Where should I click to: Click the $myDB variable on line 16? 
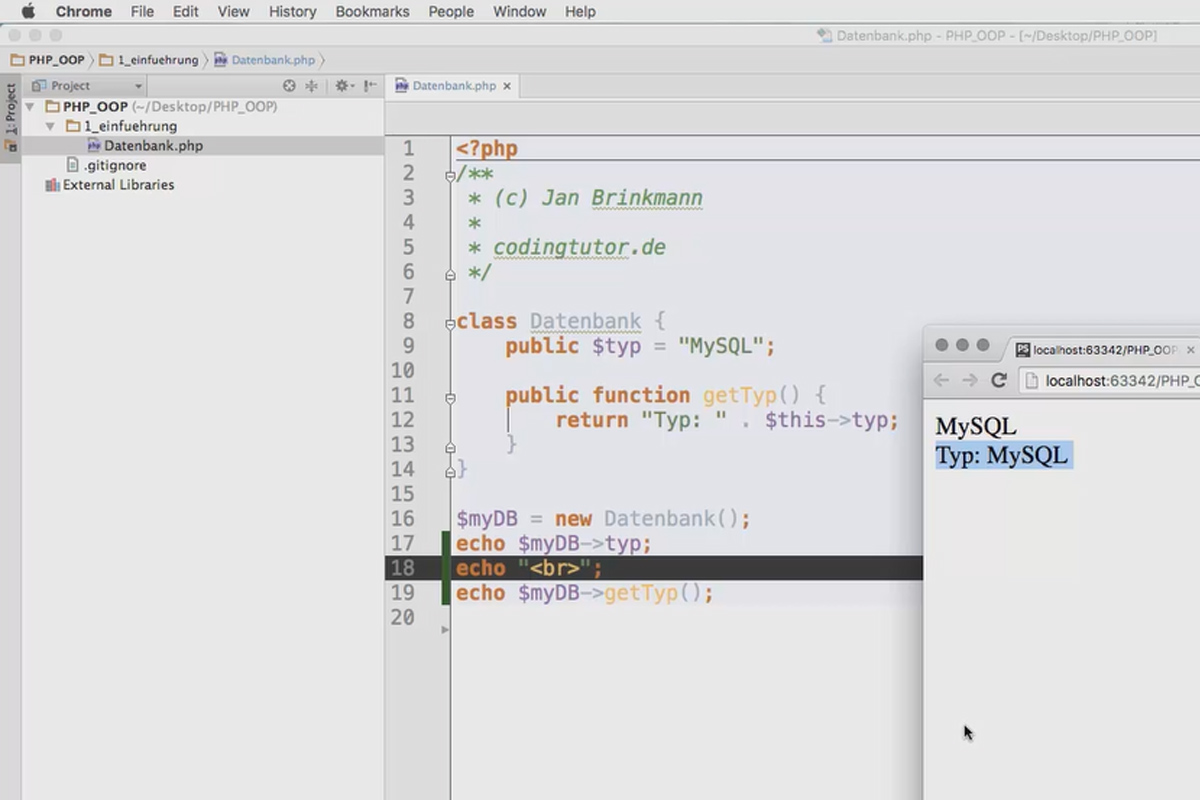point(487,519)
